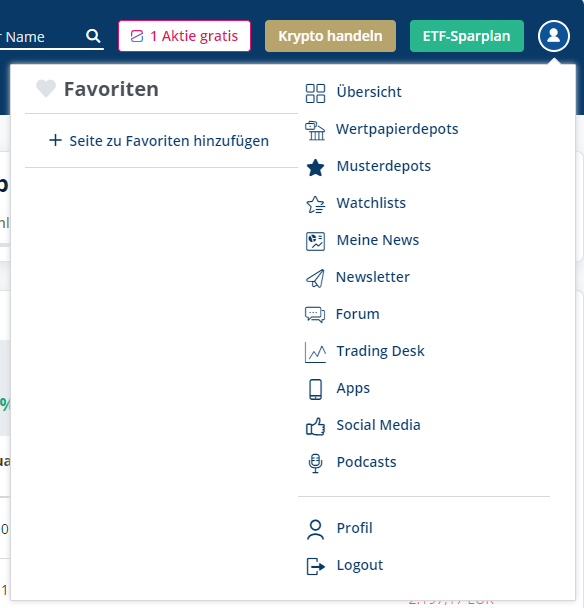This screenshot has height=608, width=584.
Task: Click the 1 Aktie gratis button
Action: click(x=185, y=36)
